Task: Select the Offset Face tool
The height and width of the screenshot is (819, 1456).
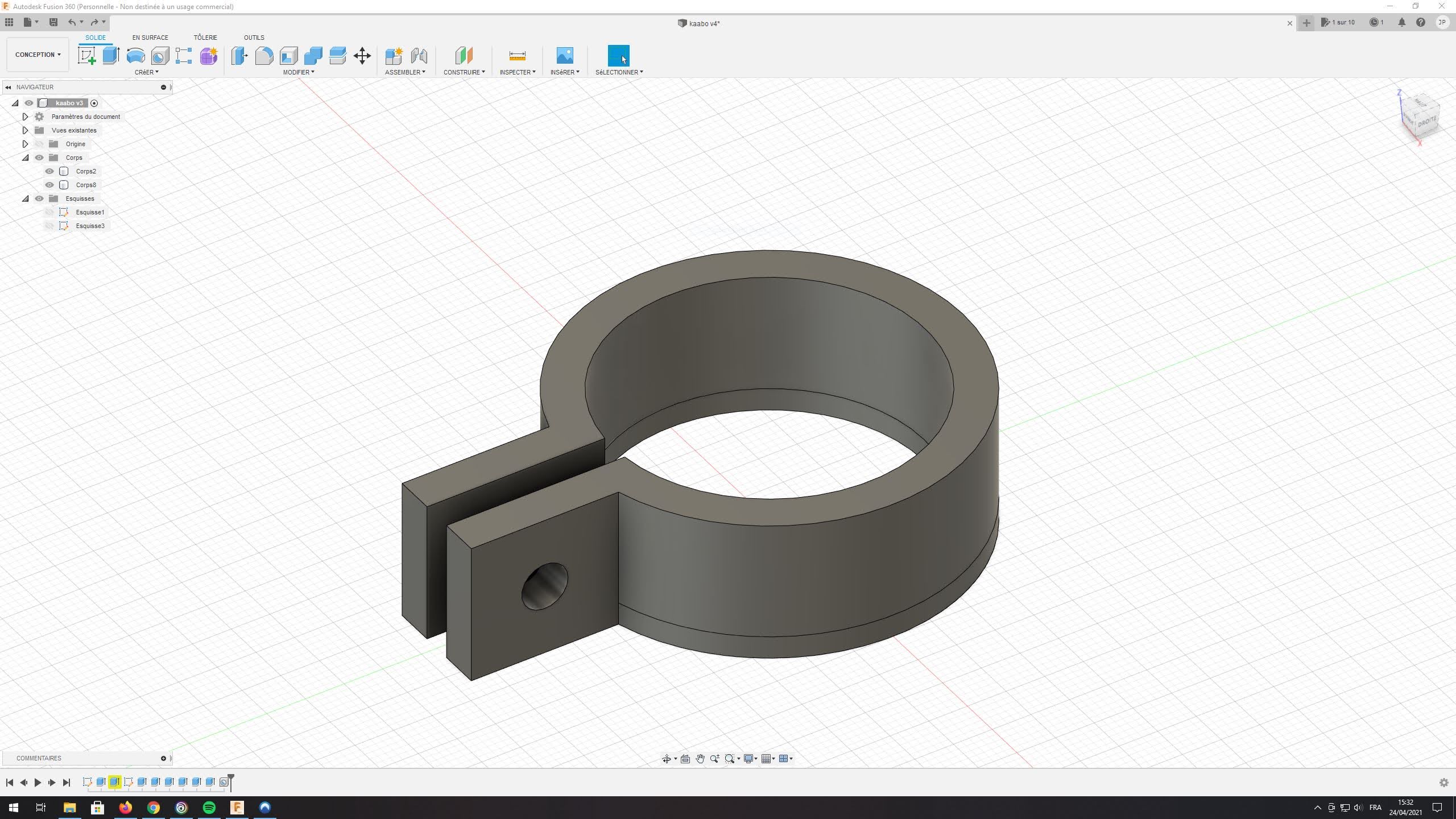Action: [x=337, y=56]
